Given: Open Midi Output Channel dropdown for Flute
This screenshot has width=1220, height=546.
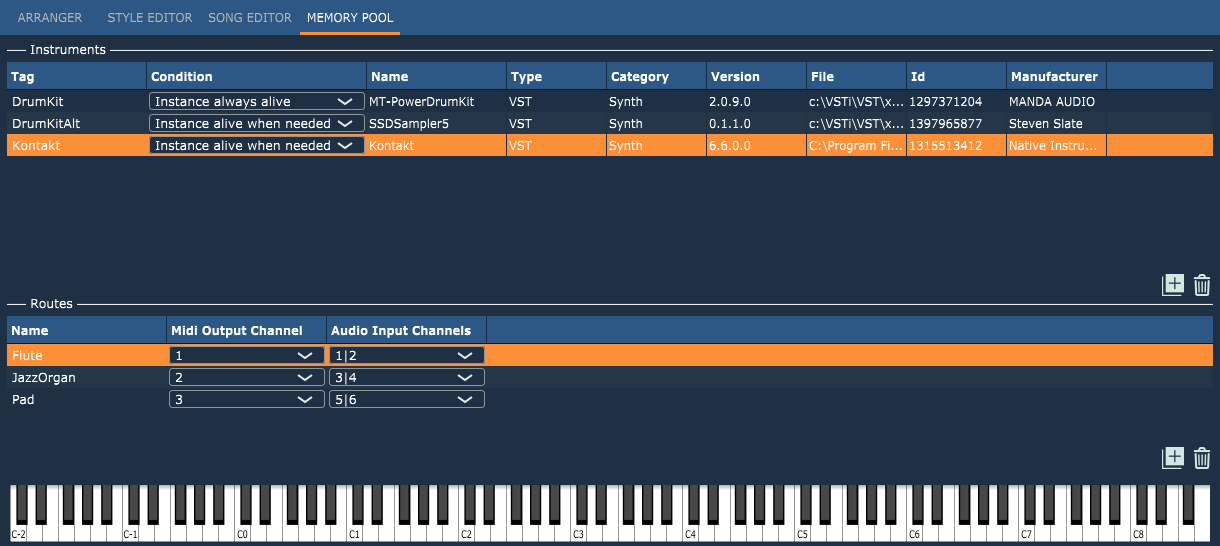Looking at the screenshot, I should coord(247,355).
